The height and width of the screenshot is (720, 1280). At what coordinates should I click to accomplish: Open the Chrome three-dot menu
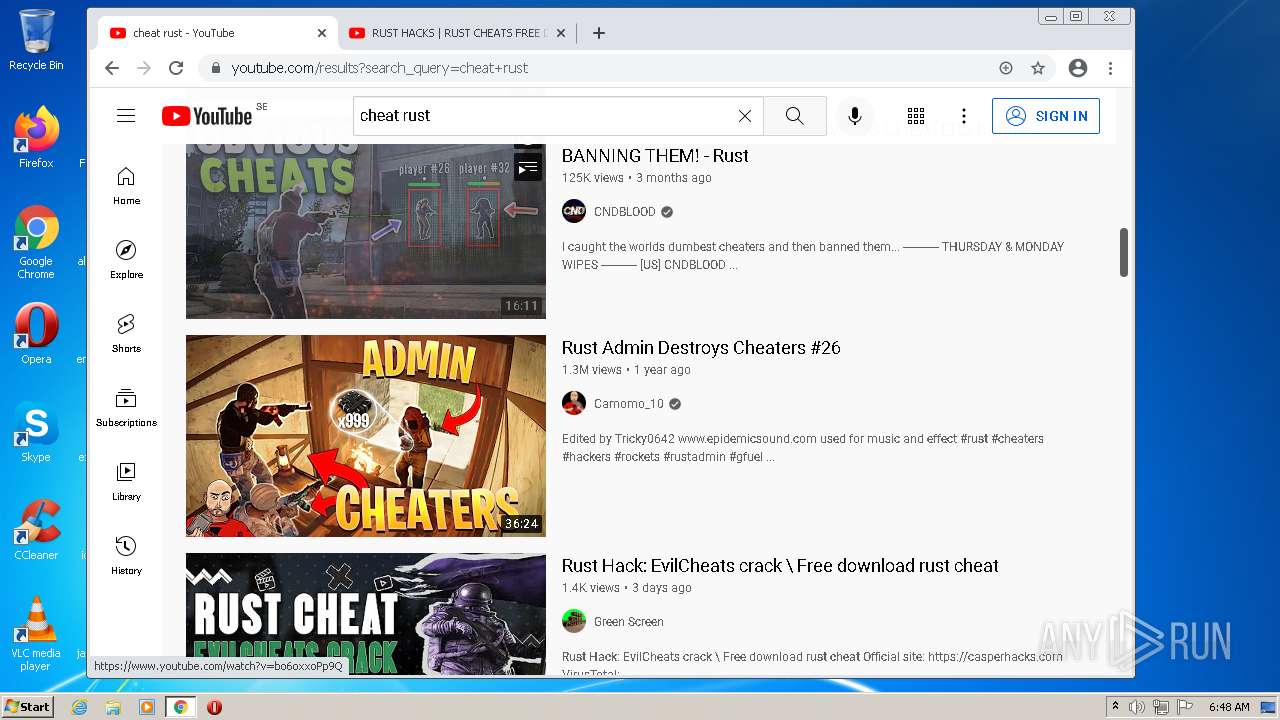click(x=1110, y=68)
